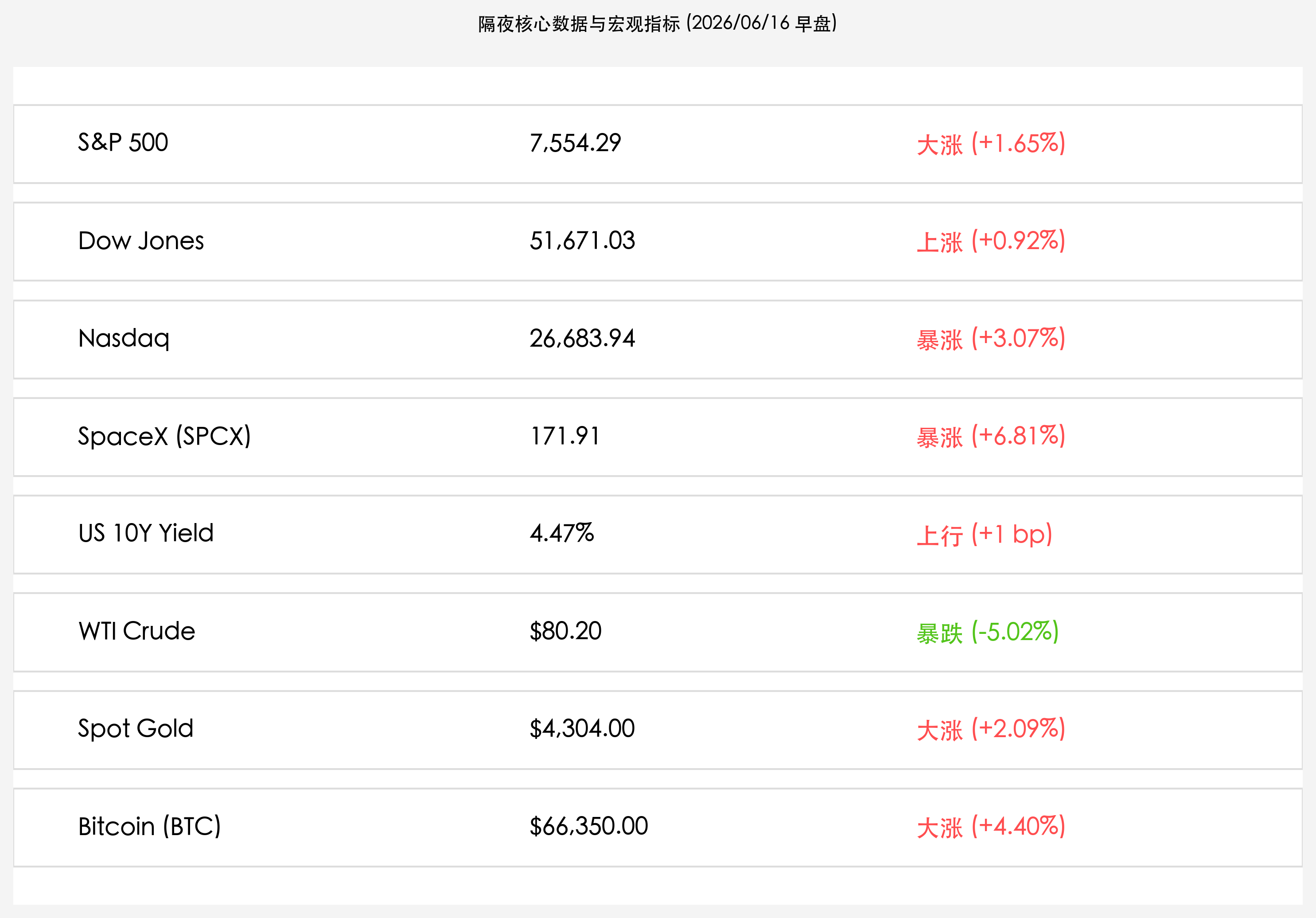Click the Bitcoin (BTC) row label
1316x918 pixels.
(150, 827)
